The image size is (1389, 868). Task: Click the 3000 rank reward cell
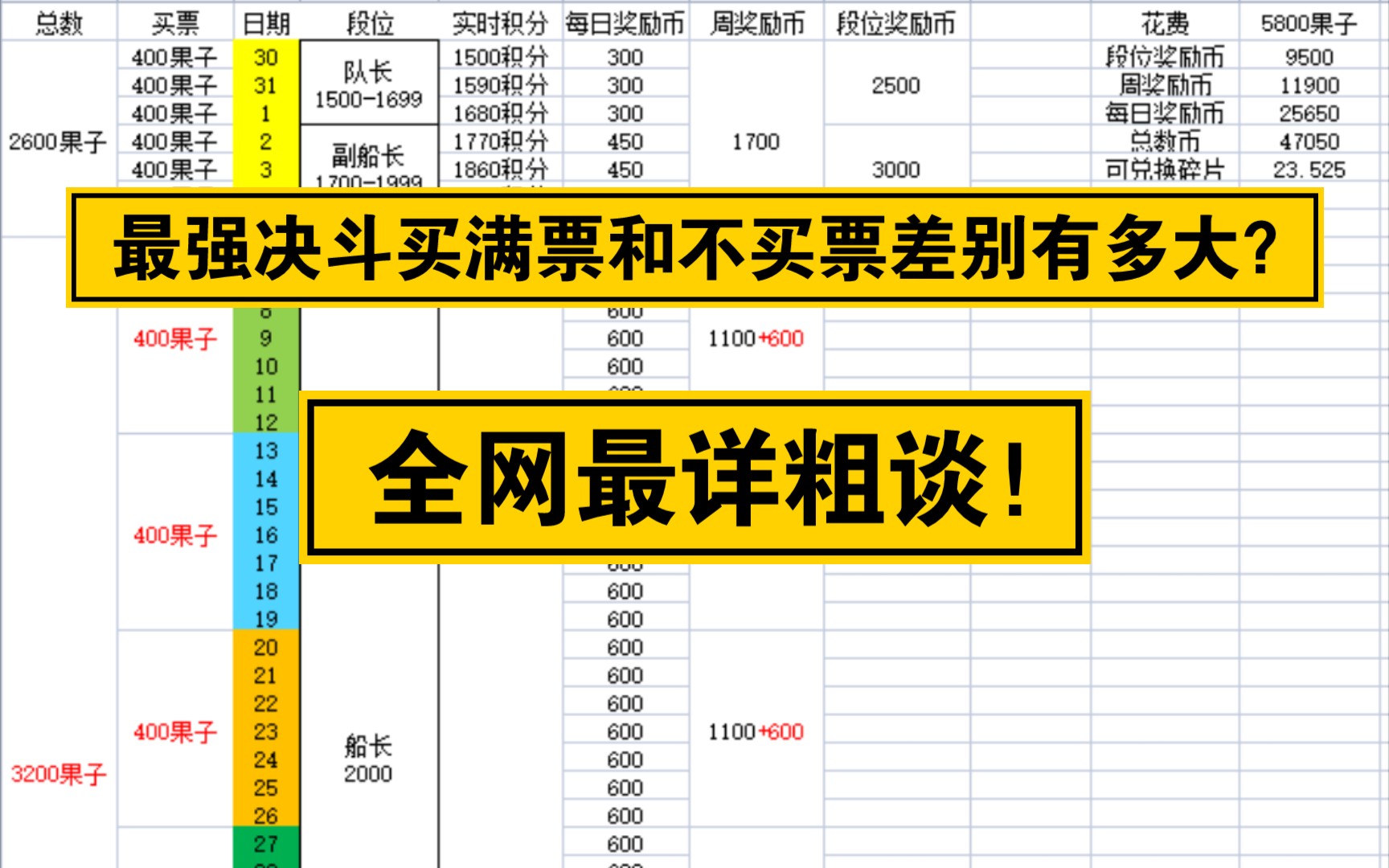click(x=896, y=170)
